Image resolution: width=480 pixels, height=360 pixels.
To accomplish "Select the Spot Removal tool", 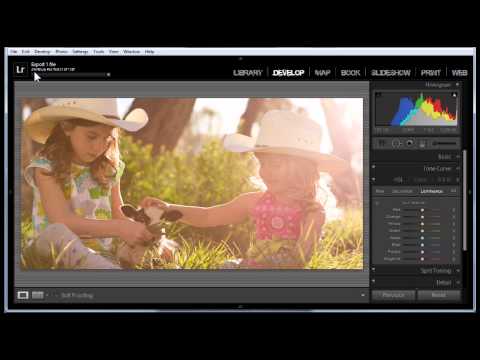I will pos(396,144).
